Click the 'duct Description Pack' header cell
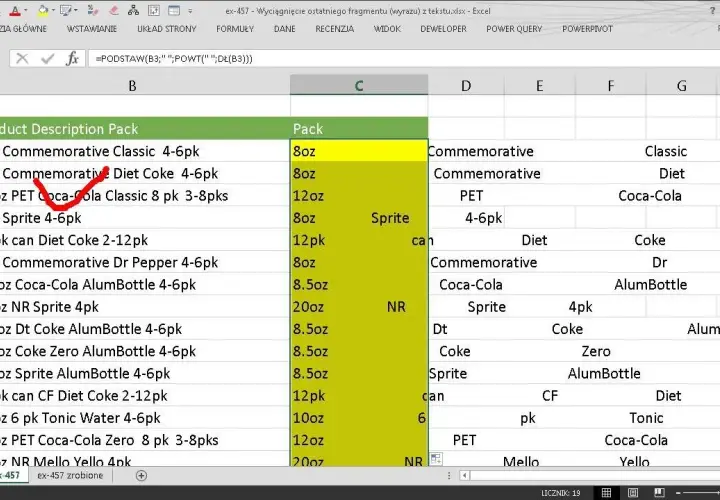 (145, 129)
